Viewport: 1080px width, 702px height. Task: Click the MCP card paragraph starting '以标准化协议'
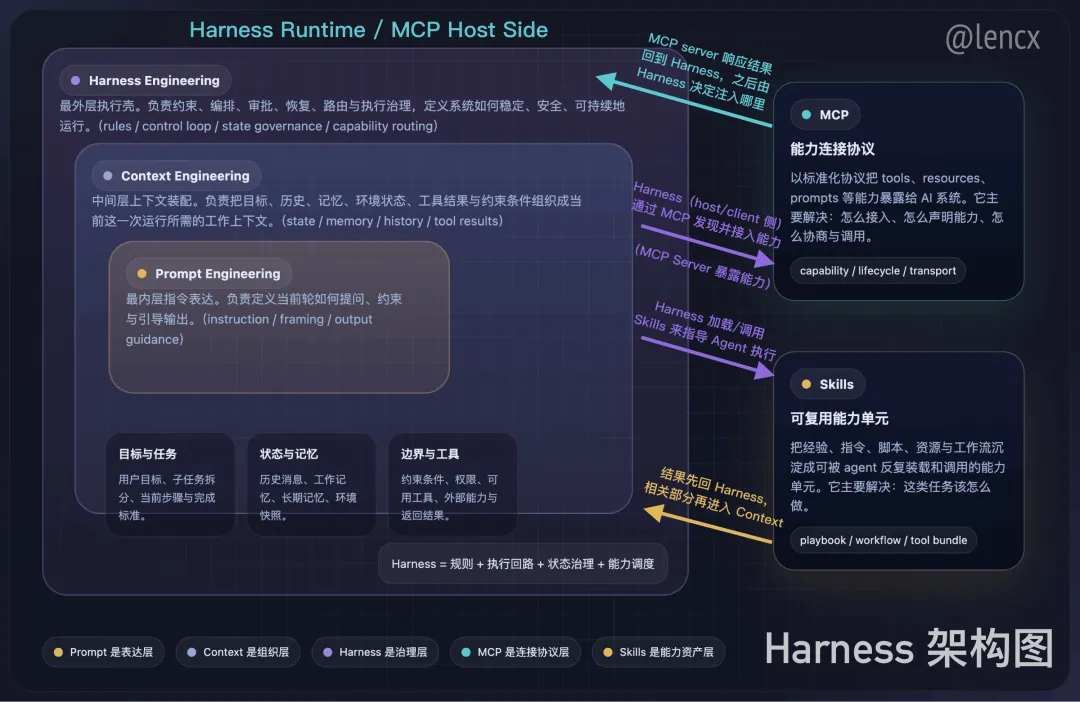click(x=897, y=207)
